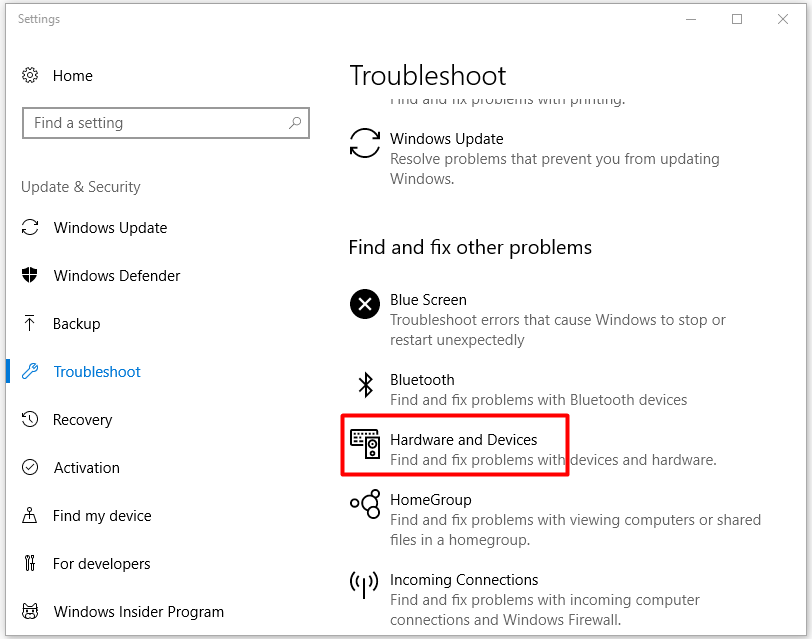Screen dimensions: 812x639
Task: Click the Incoming Connections antenna icon
Action: click(x=365, y=584)
